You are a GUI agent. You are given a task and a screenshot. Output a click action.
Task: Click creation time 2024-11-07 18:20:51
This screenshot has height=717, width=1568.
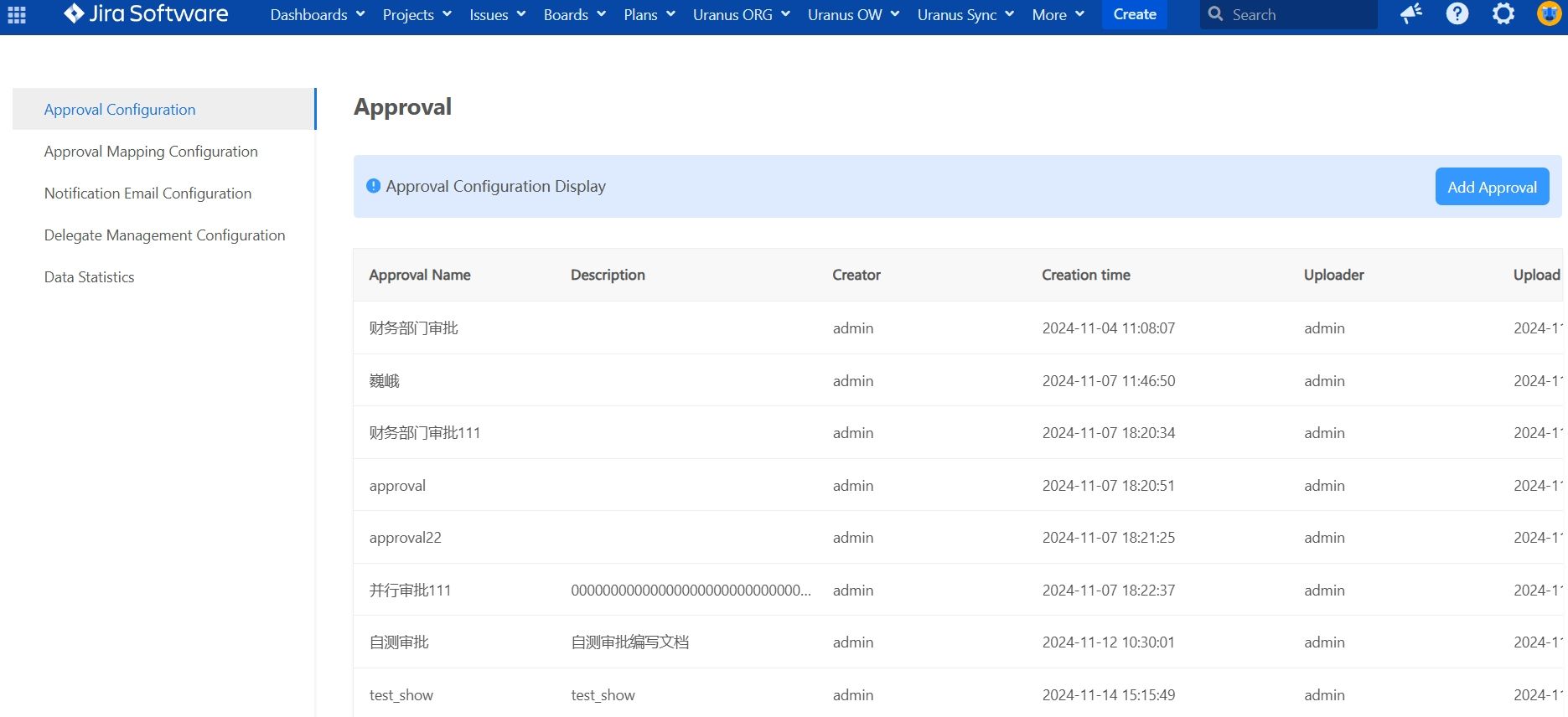[x=1108, y=486]
